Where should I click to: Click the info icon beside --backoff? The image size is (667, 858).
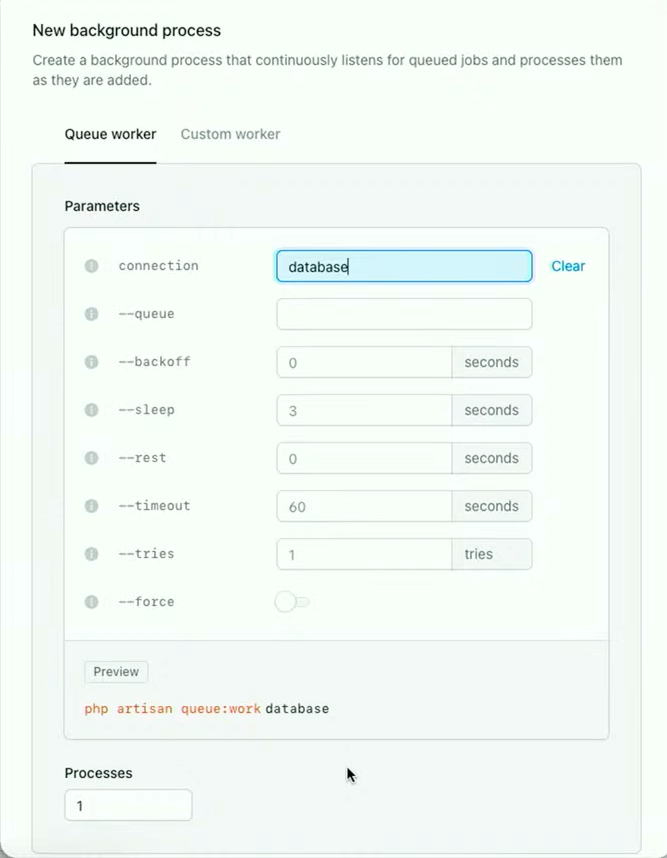(x=91, y=362)
